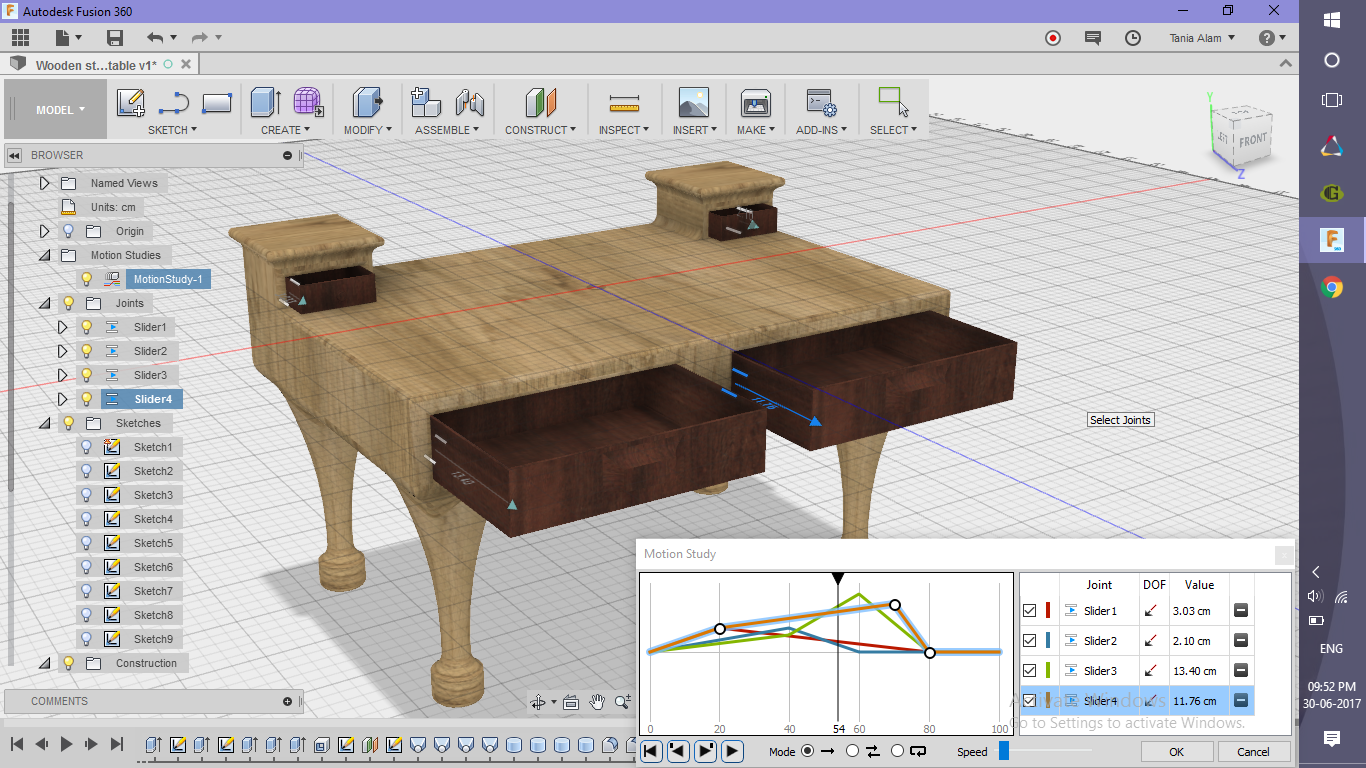This screenshot has height=768, width=1366.
Task: Play the motion study animation
Action: coord(733,751)
